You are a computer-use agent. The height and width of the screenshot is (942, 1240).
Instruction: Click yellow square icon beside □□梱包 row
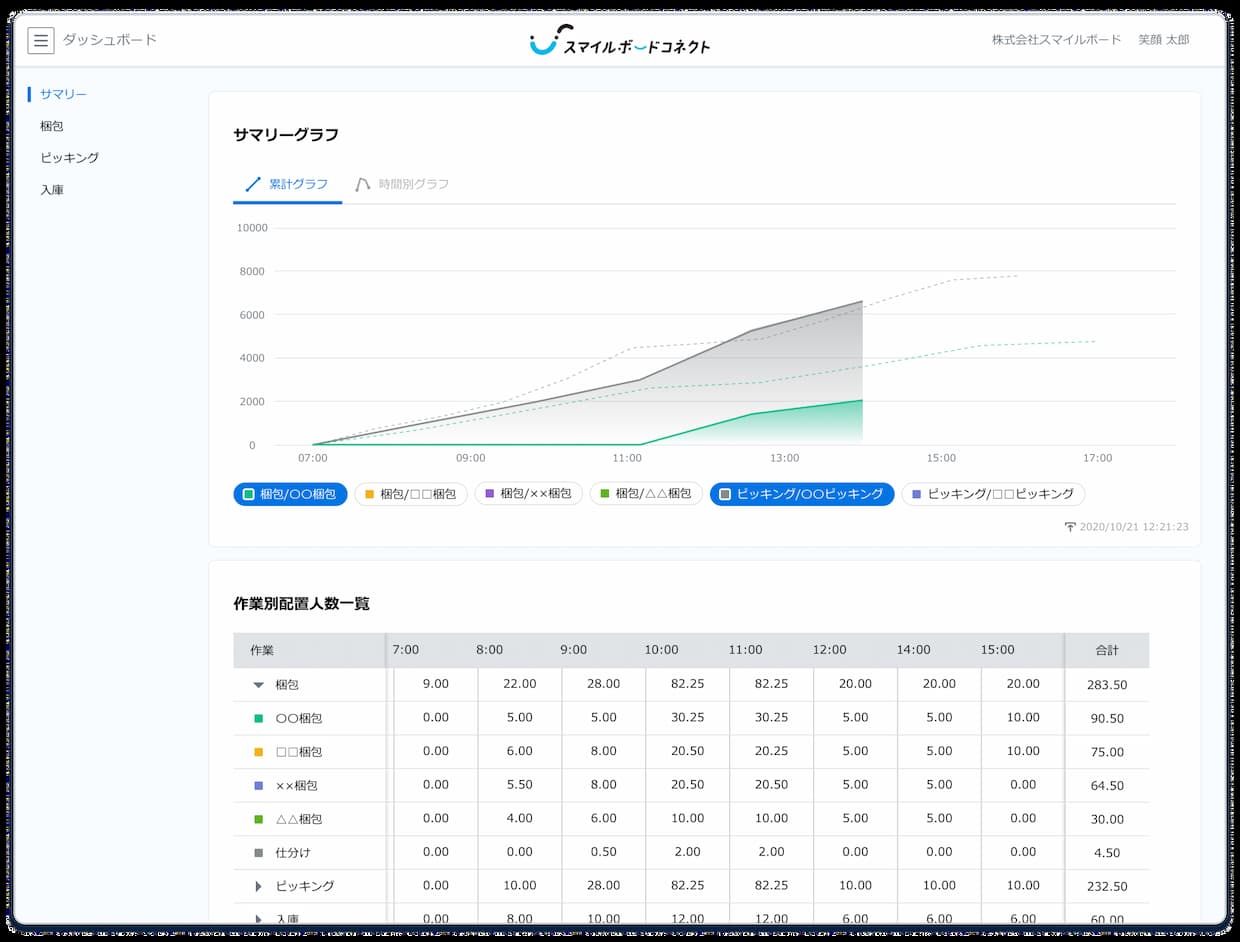(259, 752)
